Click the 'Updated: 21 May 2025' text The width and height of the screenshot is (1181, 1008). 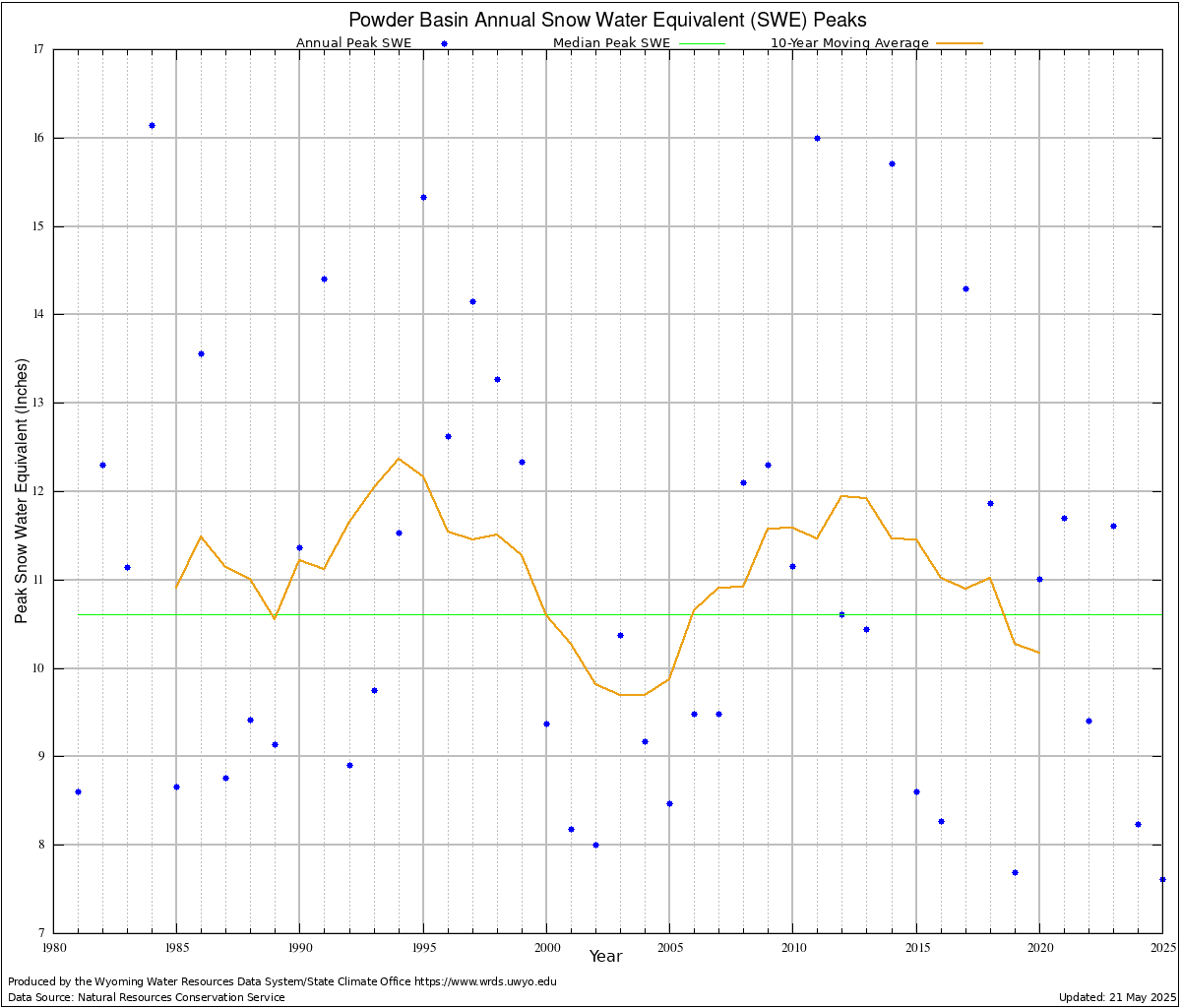pyautogui.click(x=1116, y=997)
